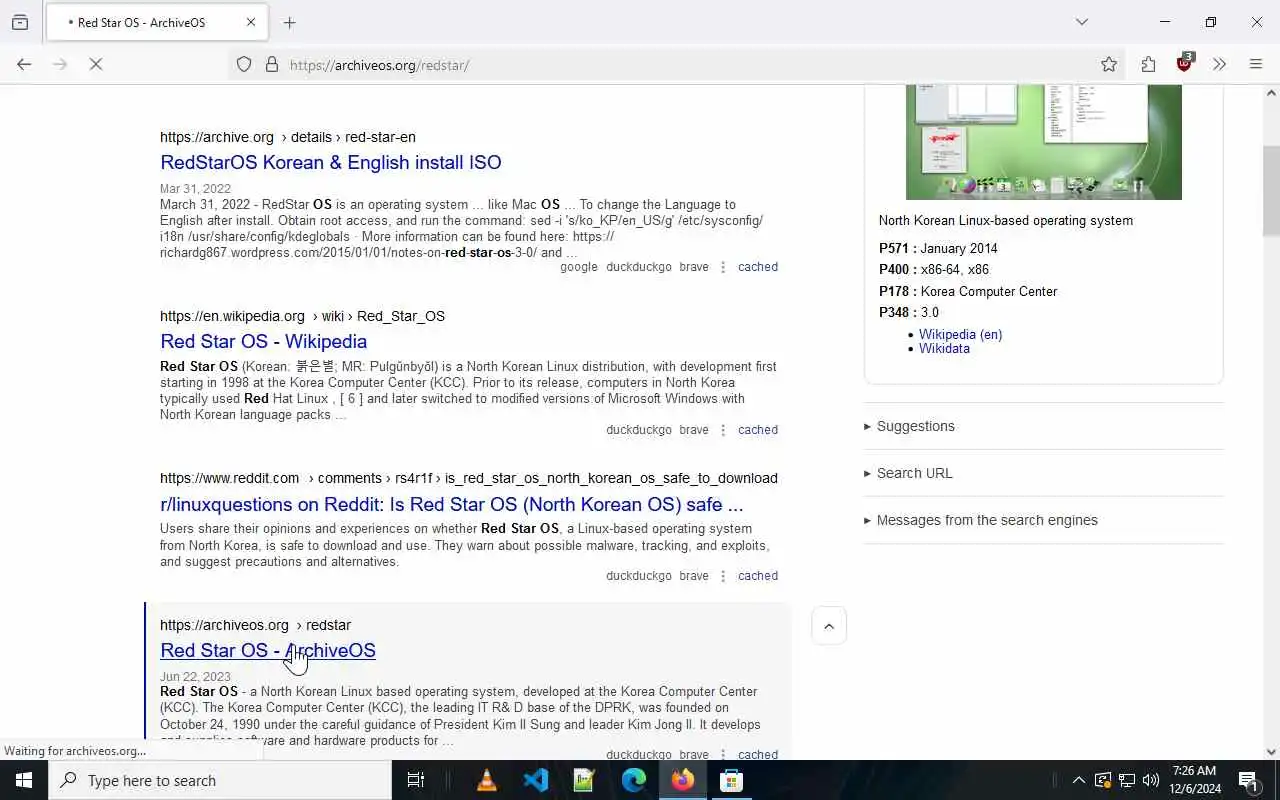Open RedStarOS Korean & English install ISO

click(x=331, y=162)
